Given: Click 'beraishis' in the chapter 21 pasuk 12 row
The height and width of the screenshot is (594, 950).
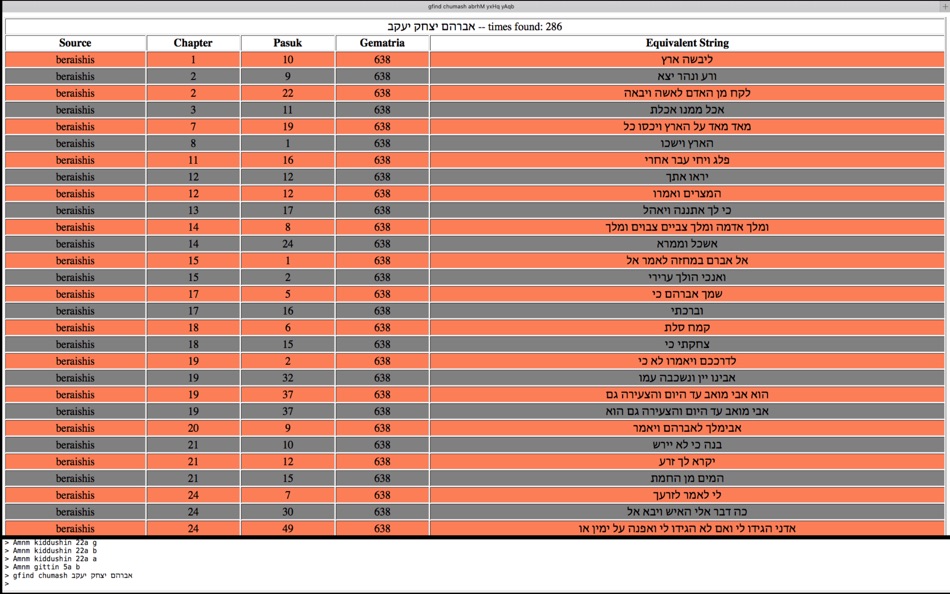Looking at the screenshot, I should coord(75,462).
